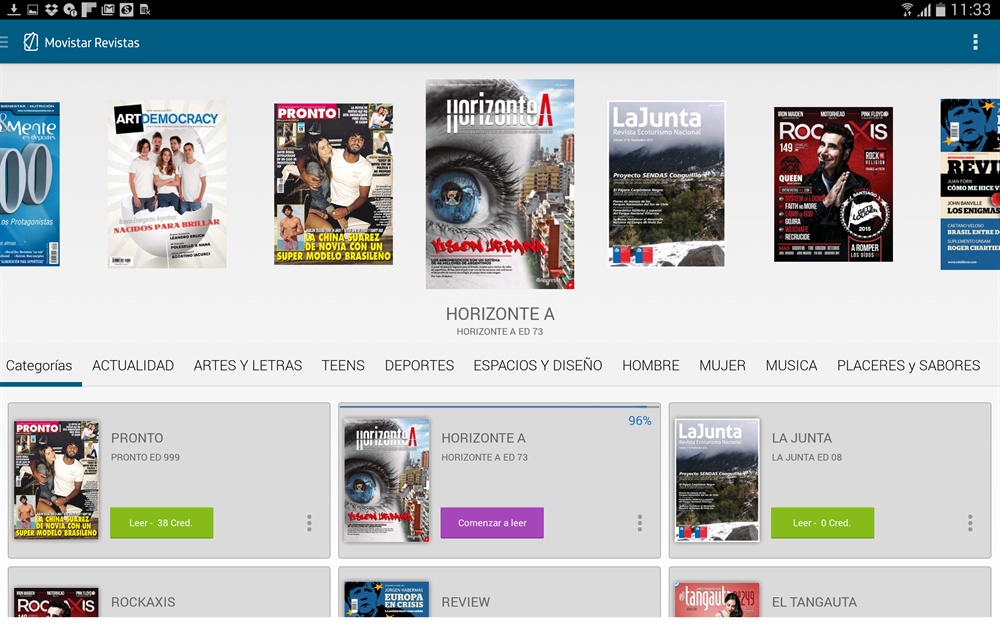Open the Rockaxis card thumbnail
Image resolution: width=1000 pixels, height=625 pixels.
57,603
